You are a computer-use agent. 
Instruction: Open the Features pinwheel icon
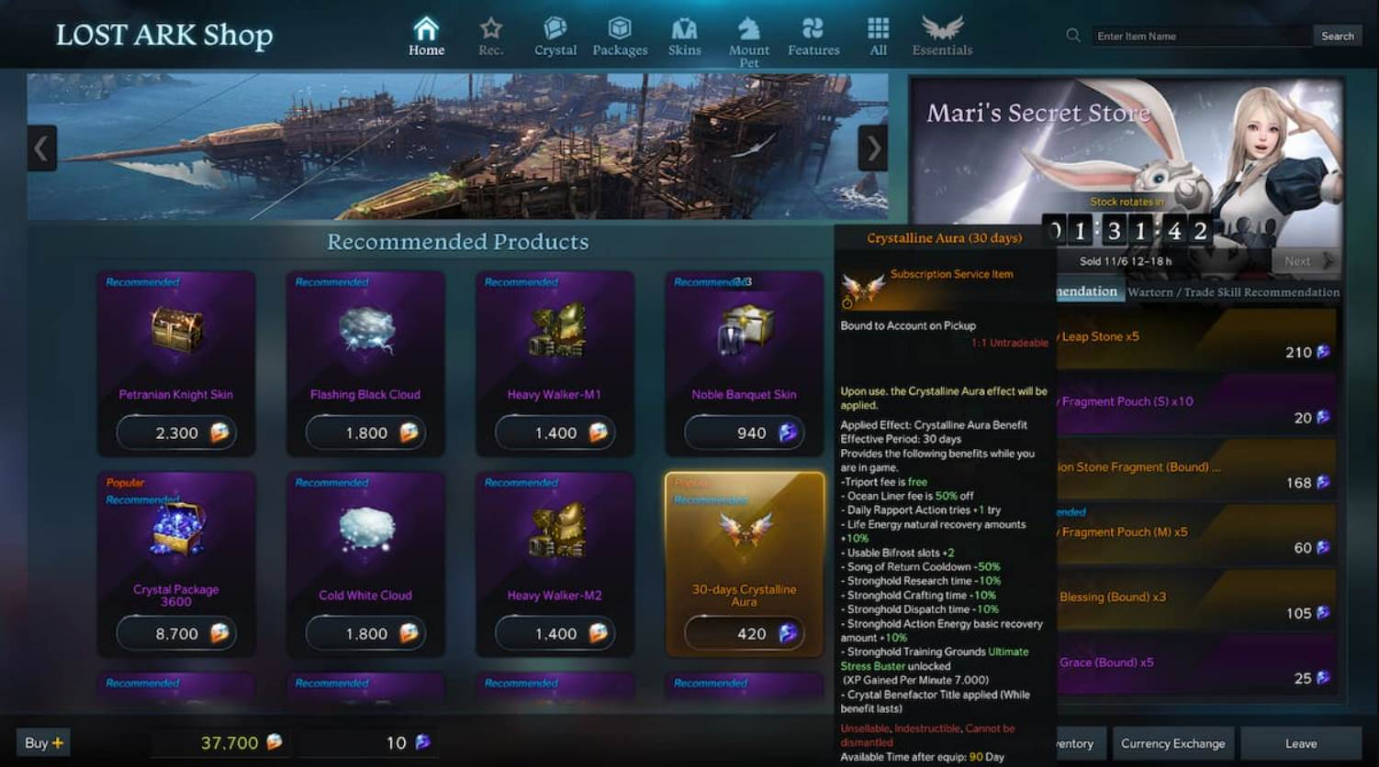click(813, 28)
